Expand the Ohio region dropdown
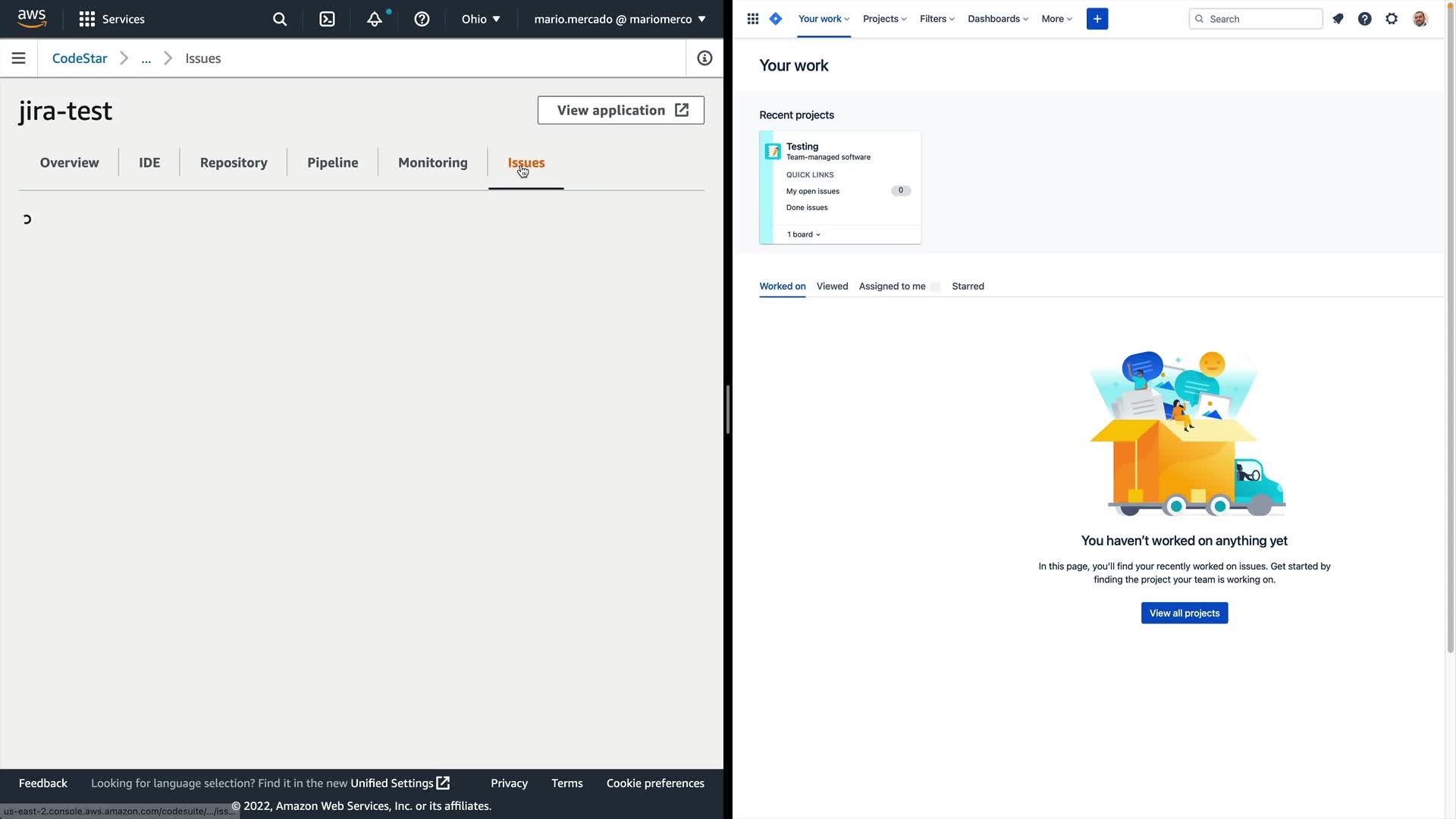 [x=481, y=19]
